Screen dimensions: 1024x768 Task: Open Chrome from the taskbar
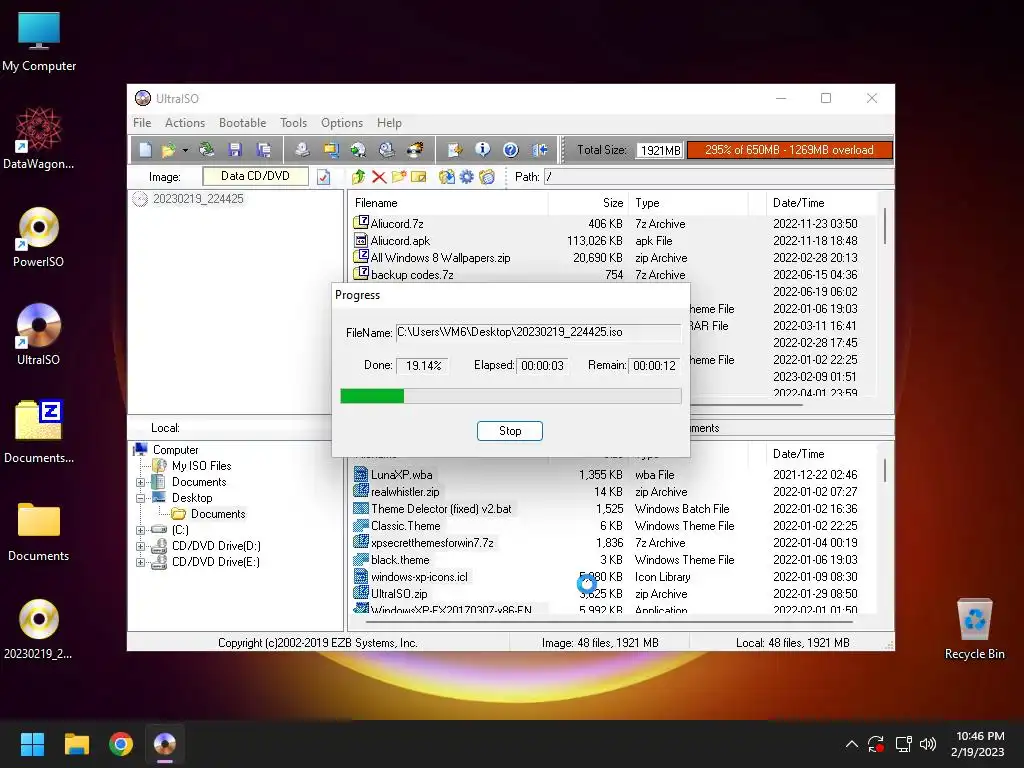tap(121, 744)
